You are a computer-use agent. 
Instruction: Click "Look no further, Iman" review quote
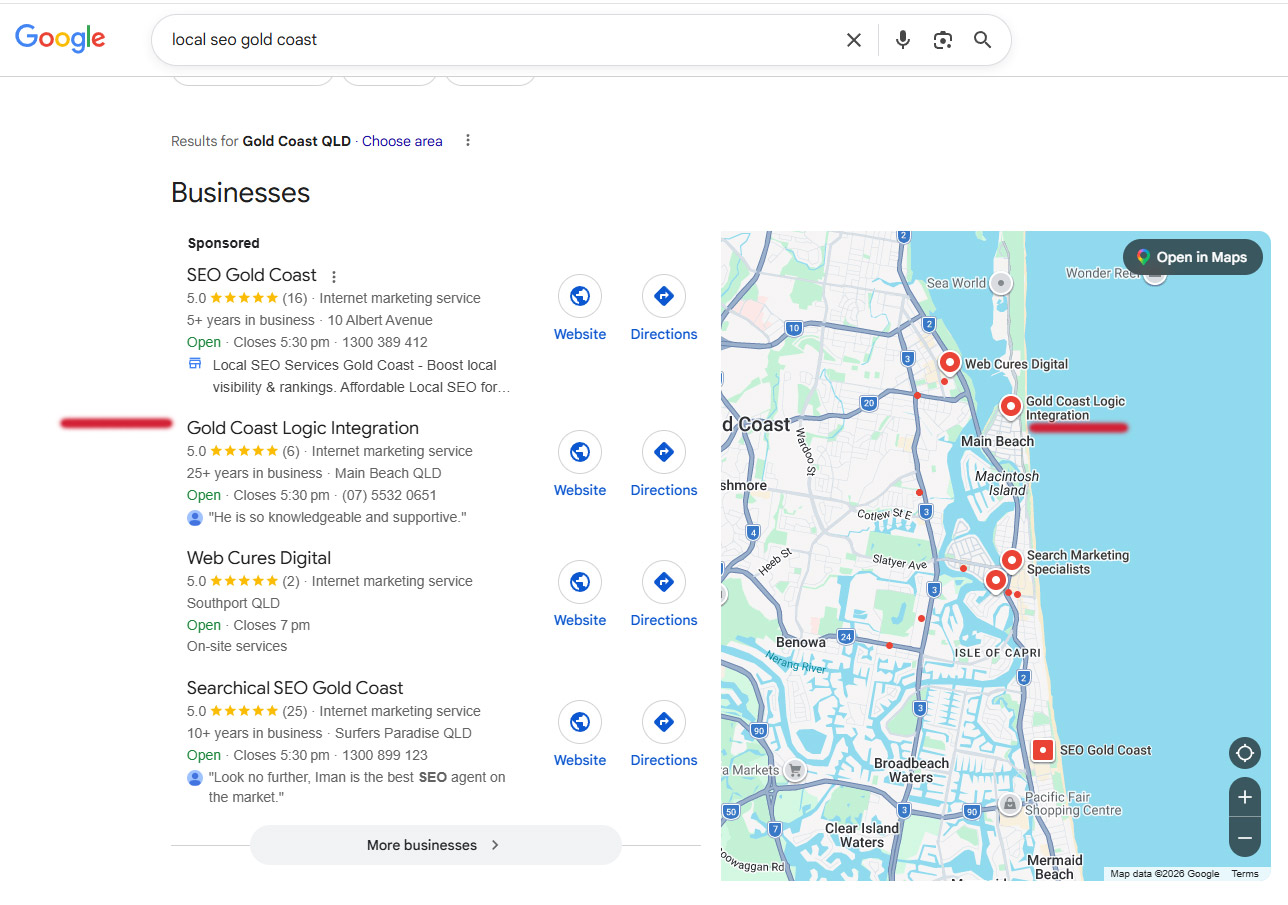(357, 787)
